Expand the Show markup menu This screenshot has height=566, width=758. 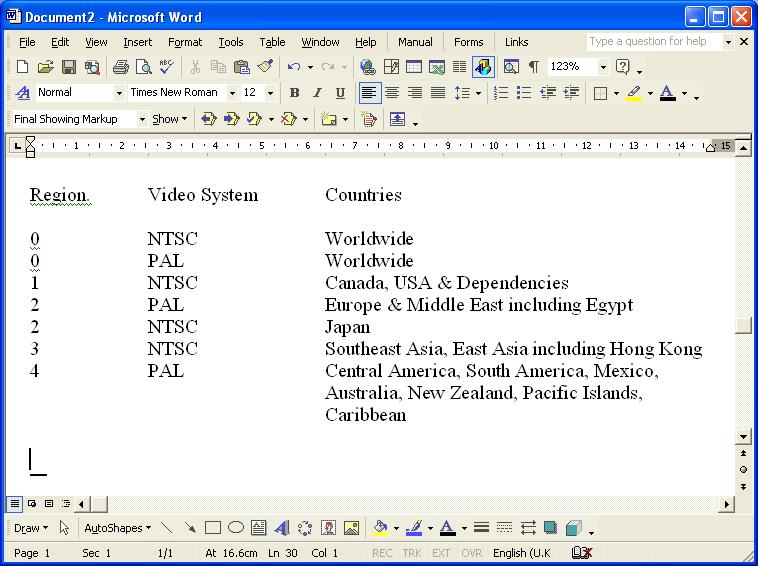[x=170, y=119]
